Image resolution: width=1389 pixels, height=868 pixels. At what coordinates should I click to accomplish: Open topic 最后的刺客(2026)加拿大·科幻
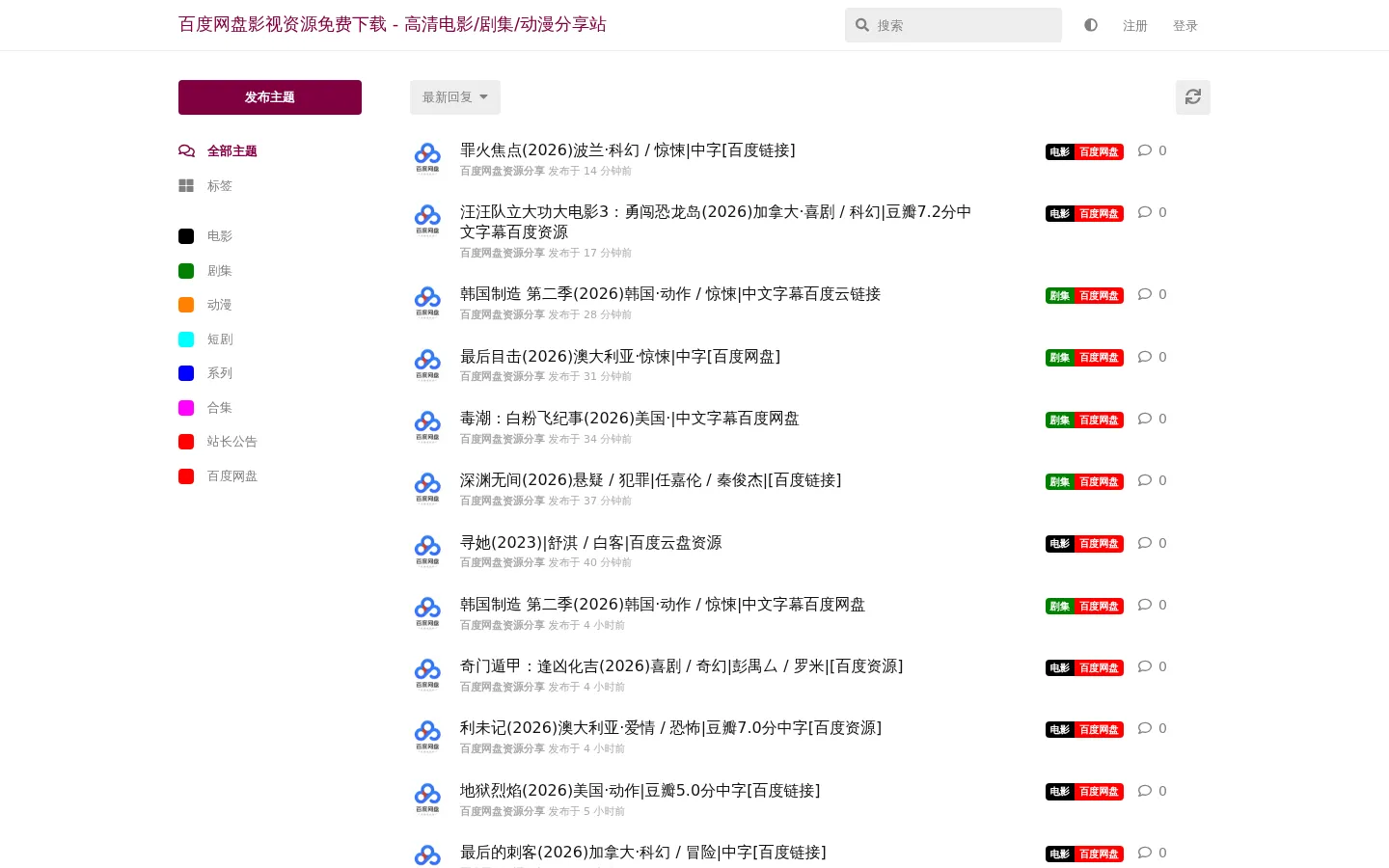(643, 853)
